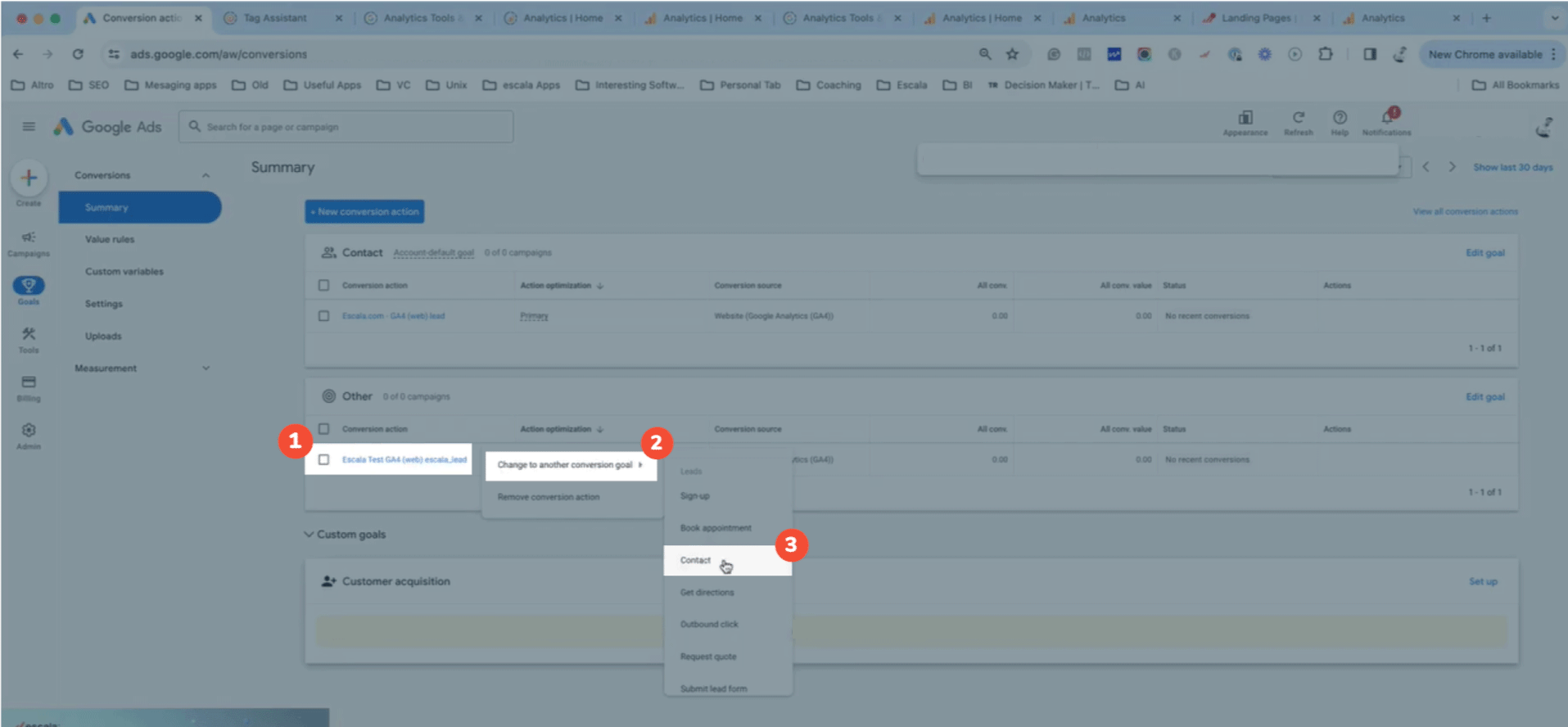Viewport: 1568px width, 727px height.
Task: Open the Chrome extensions puzzle icon
Action: click(x=1326, y=54)
